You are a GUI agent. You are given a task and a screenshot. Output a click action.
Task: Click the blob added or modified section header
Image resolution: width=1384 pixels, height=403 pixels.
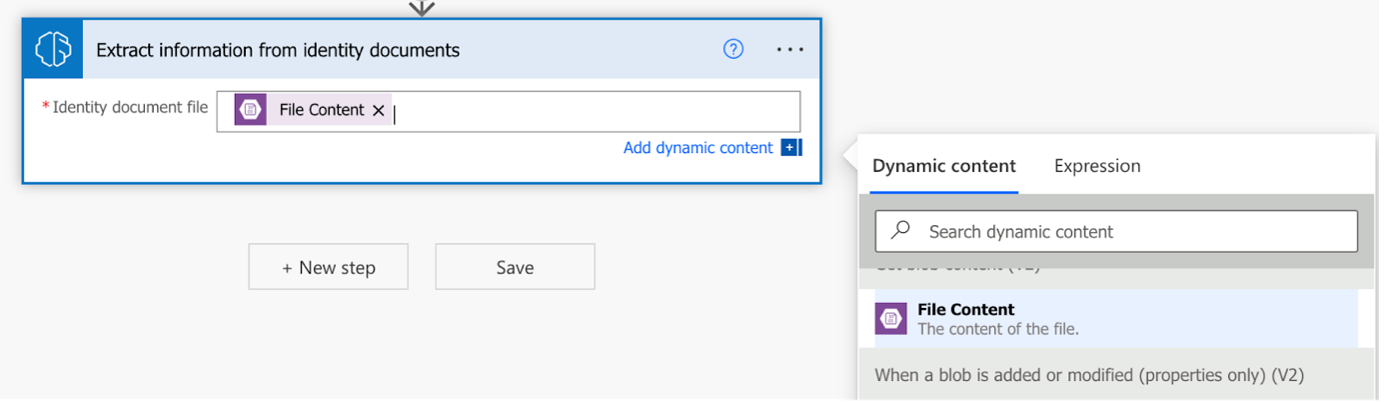(1089, 375)
